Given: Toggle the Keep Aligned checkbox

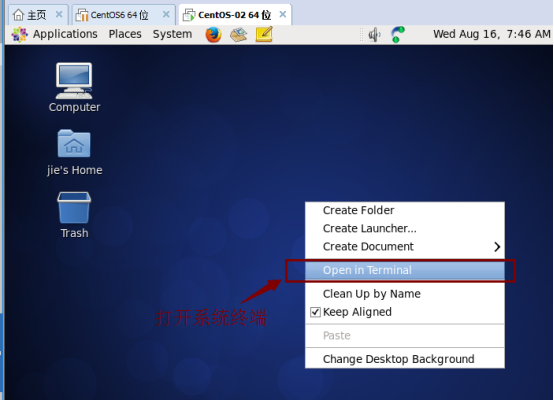Looking at the screenshot, I should coord(315,312).
